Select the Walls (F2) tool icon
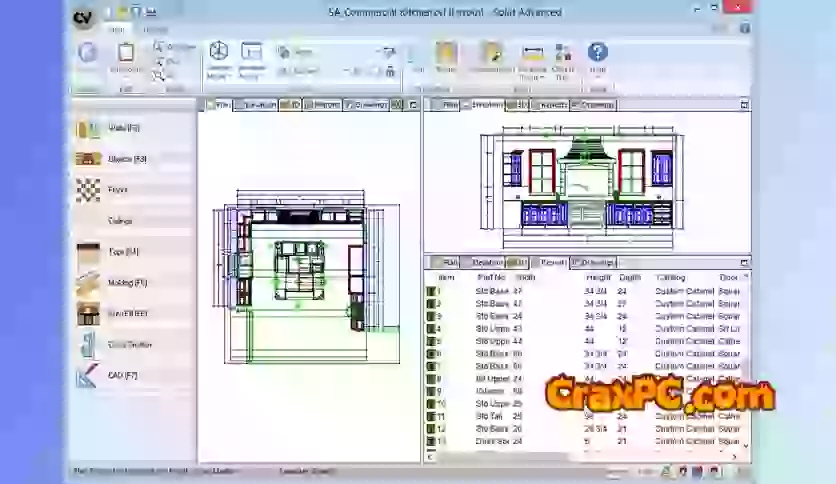The width and height of the screenshot is (836, 484). 89,127
